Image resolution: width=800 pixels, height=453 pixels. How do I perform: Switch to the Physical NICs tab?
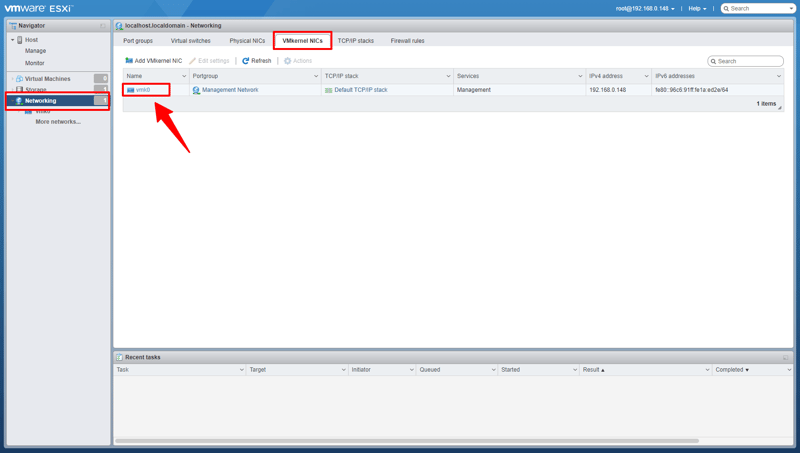[247, 41]
